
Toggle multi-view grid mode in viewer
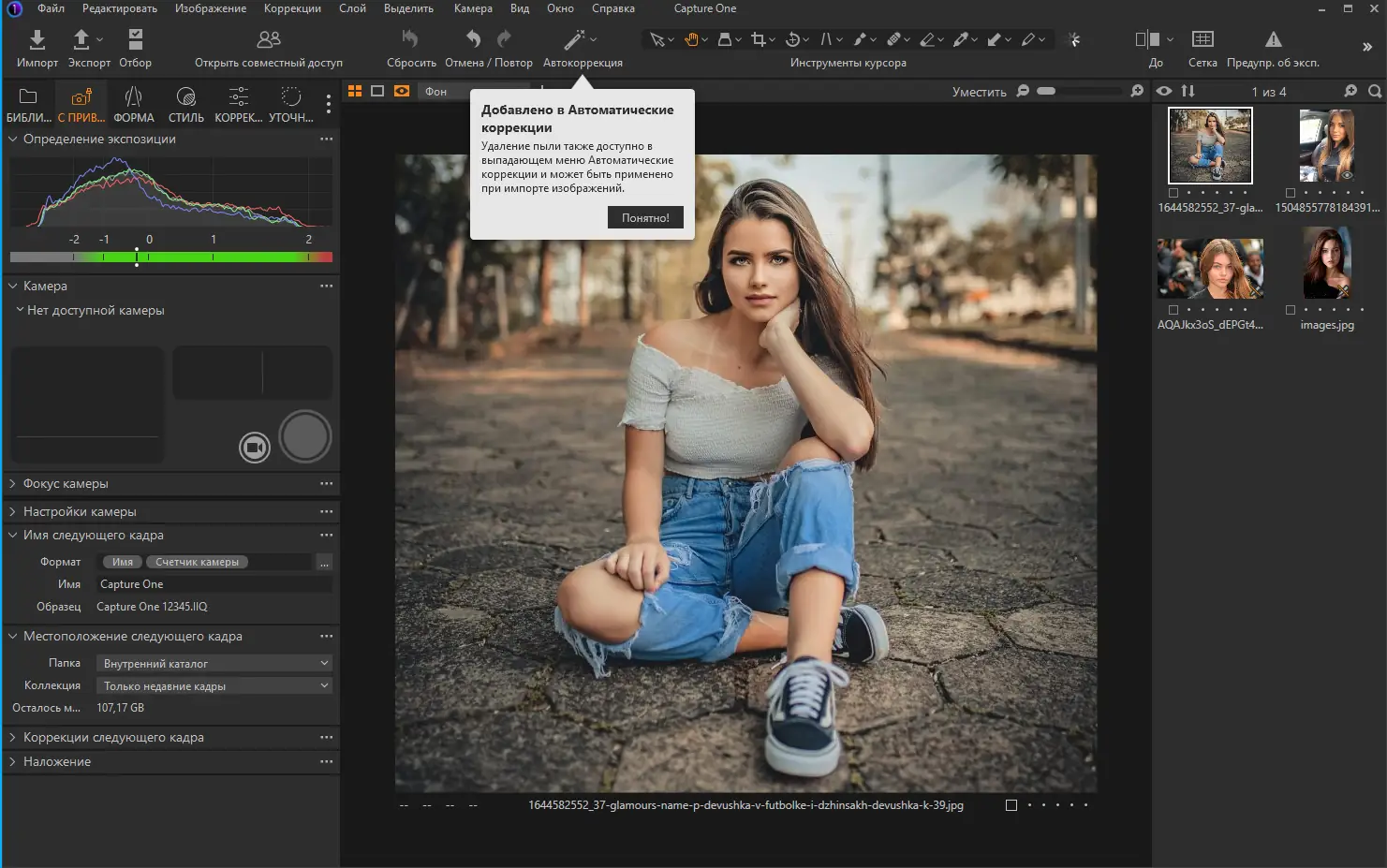click(x=355, y=91)
